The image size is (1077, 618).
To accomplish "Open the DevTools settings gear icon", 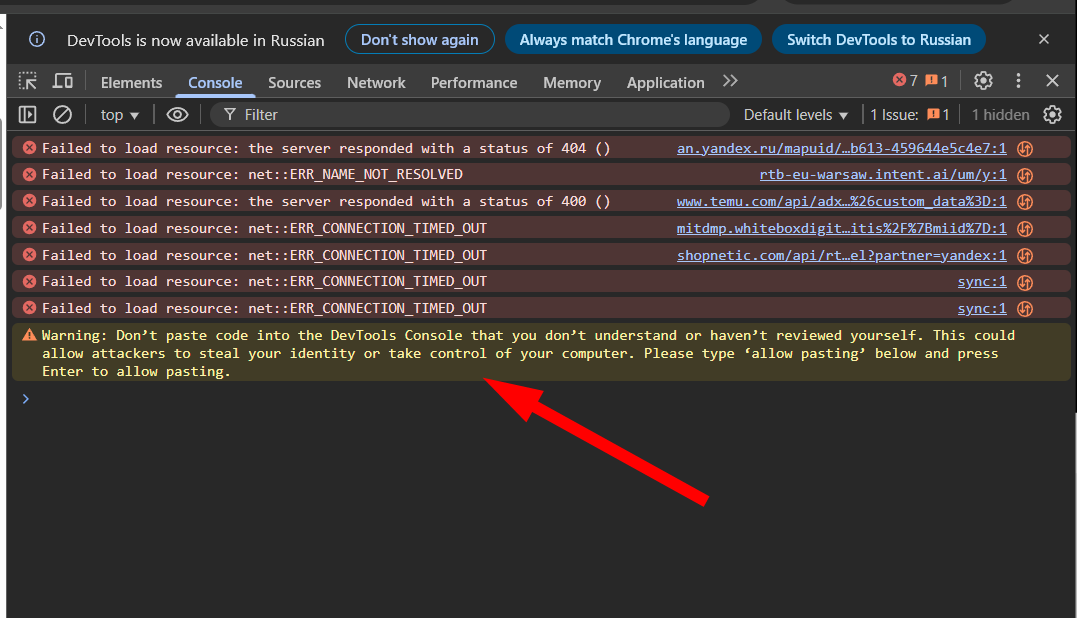I will [x=984, y=81].
